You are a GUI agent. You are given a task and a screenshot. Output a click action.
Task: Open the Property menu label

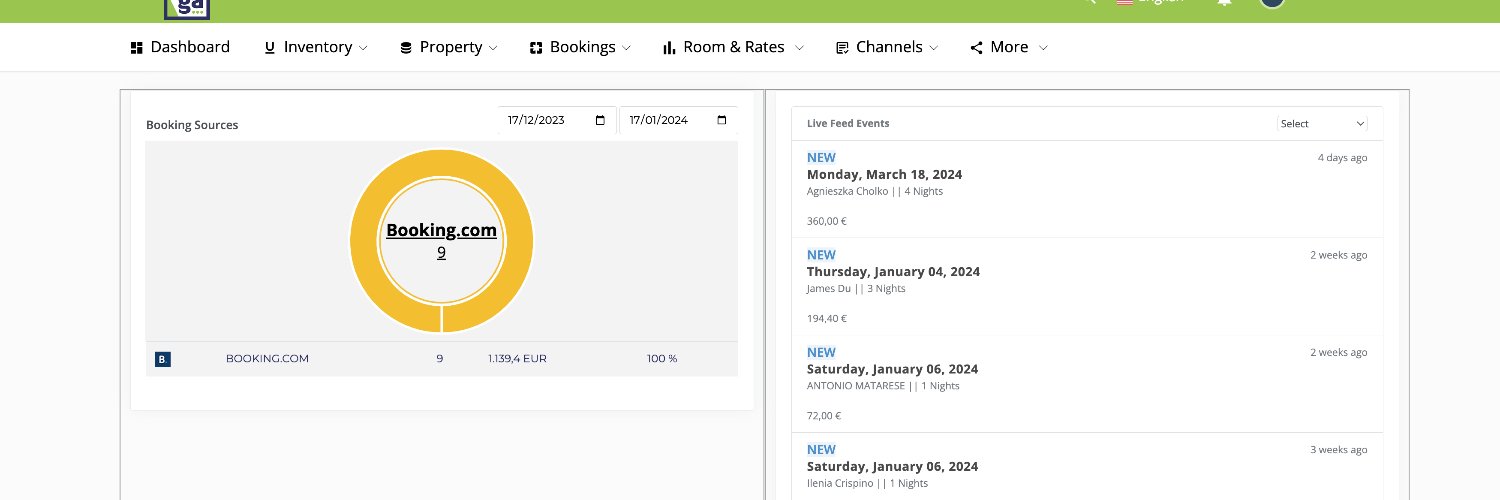[x=451, y=47]
